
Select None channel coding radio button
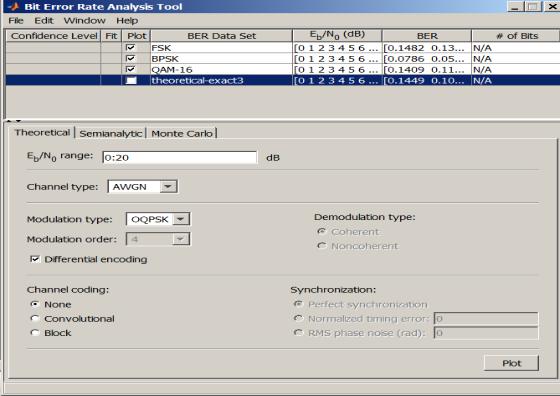[34, 304]
